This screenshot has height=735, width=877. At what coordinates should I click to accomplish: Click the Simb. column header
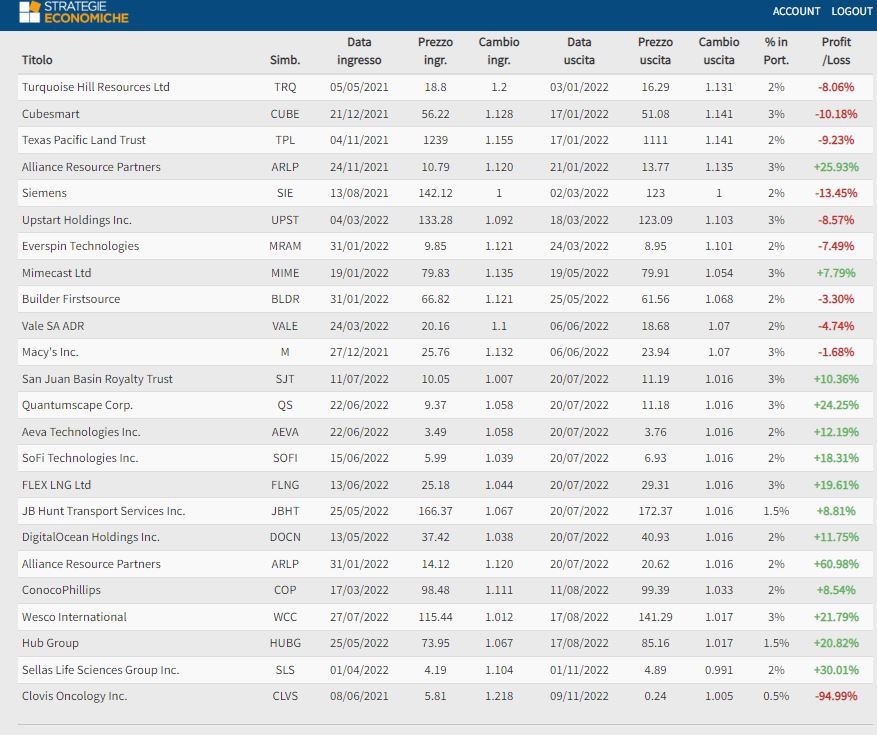pos(285,60)
